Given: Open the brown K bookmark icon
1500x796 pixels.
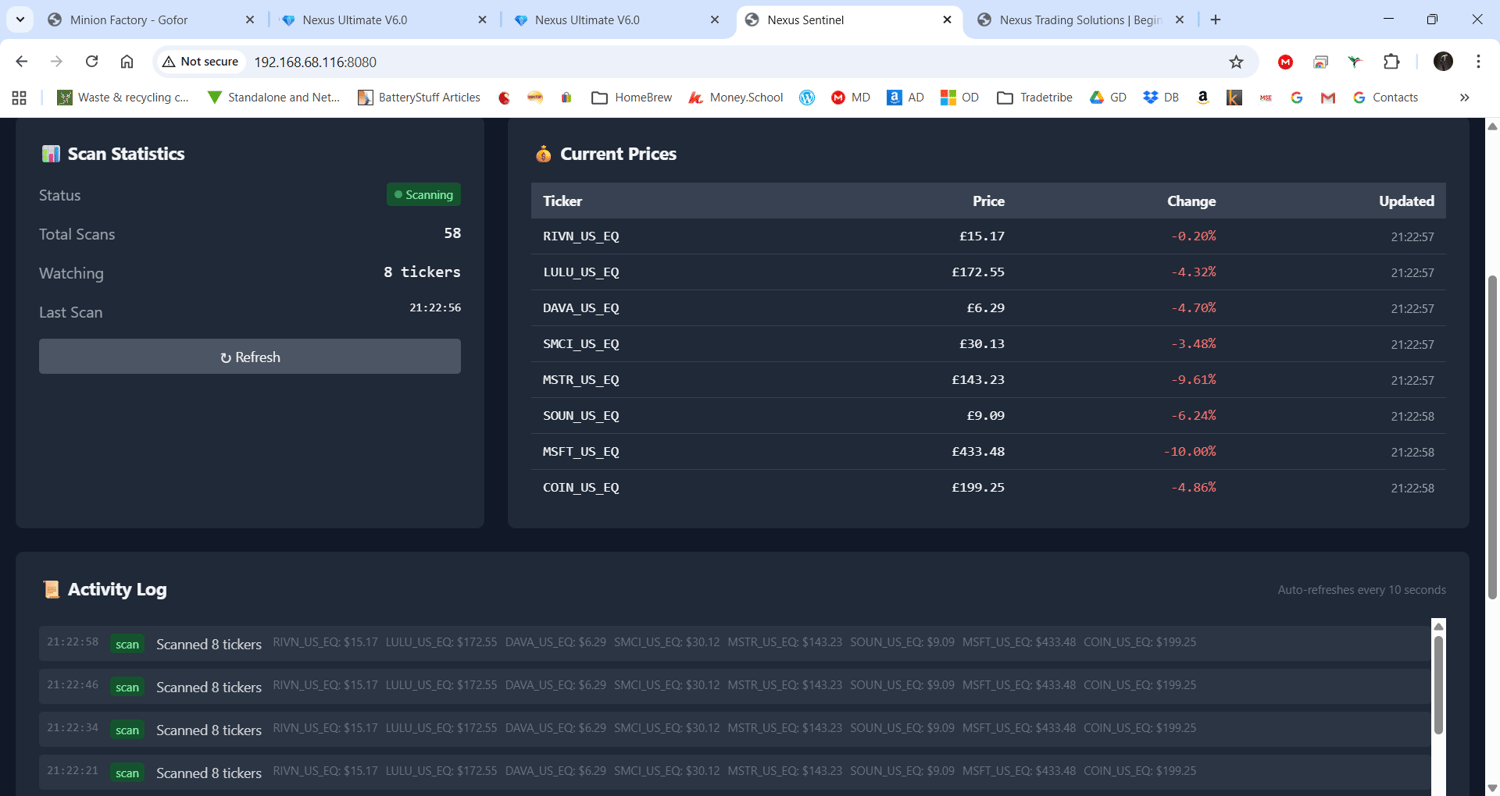Looking at the screenshot, I should coord(1234,97).
